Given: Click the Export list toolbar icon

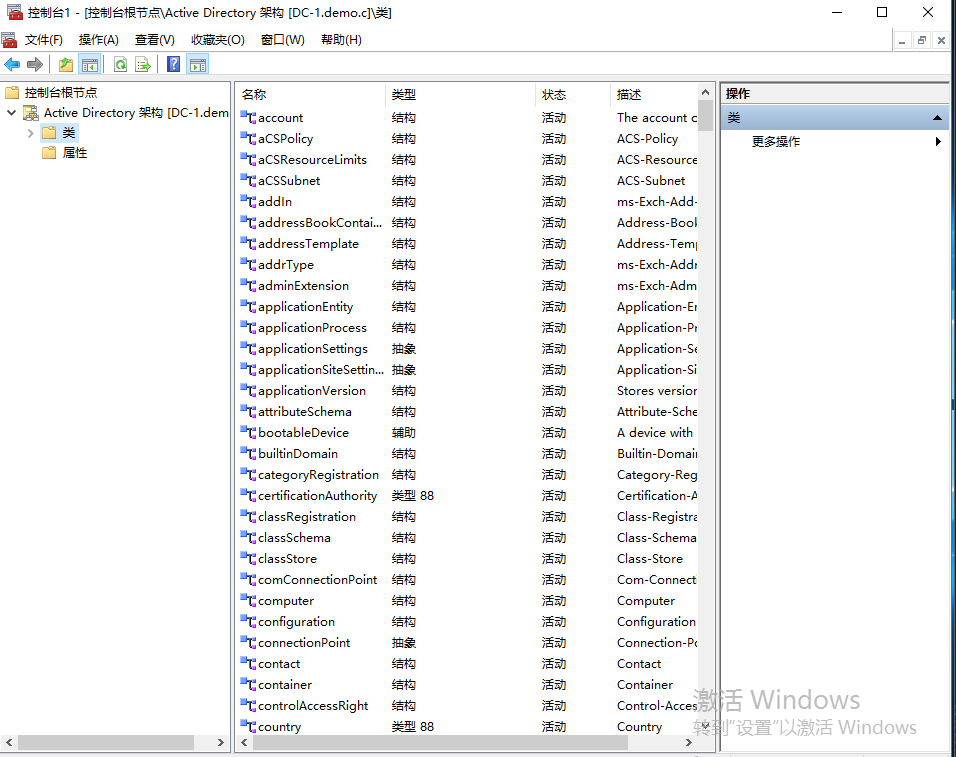Looking at the screenshot, I should click(x=143, y=65).
